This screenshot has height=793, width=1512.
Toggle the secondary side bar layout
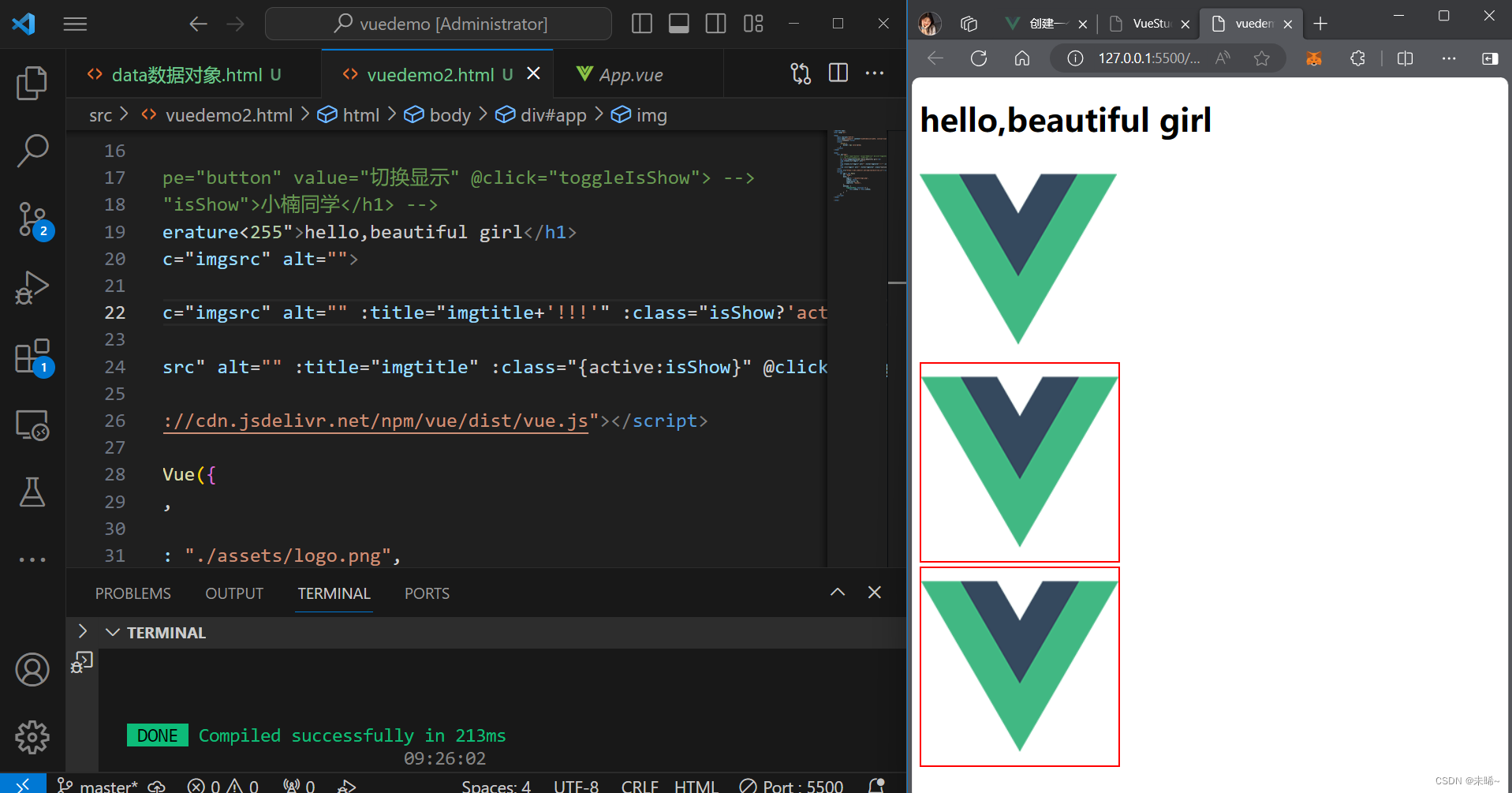coord(715,24)
